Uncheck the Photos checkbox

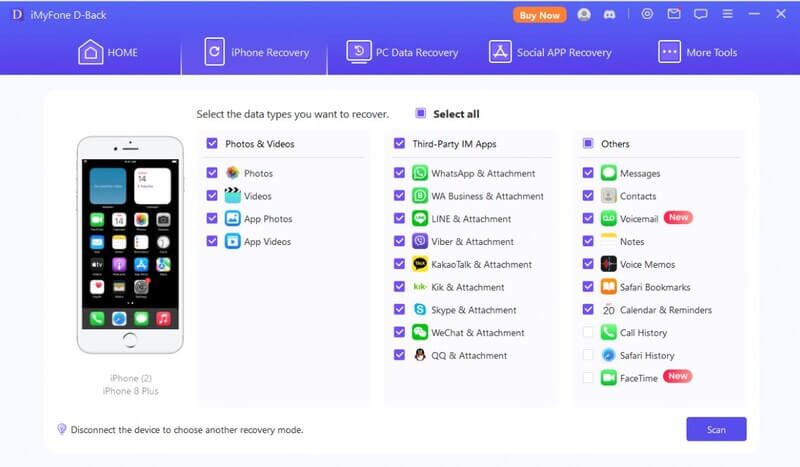coord(212,173)
